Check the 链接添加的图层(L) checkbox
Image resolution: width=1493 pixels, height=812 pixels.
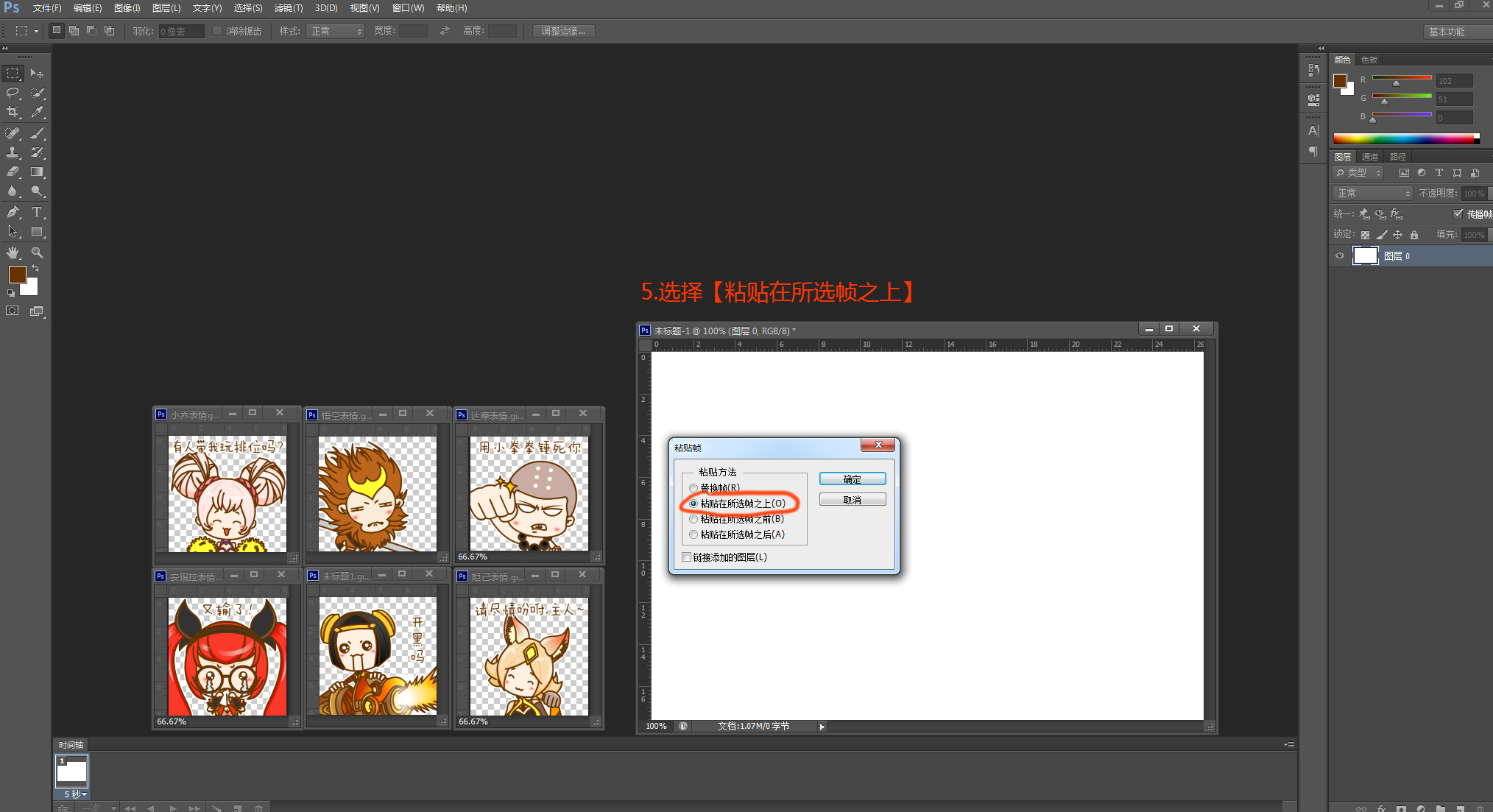pyautogui.click(x=687, y=557)
